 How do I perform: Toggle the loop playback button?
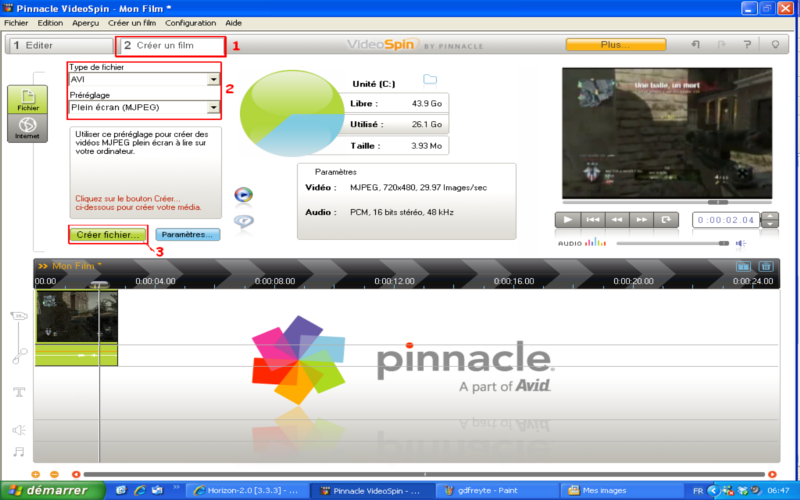(666, 220)
